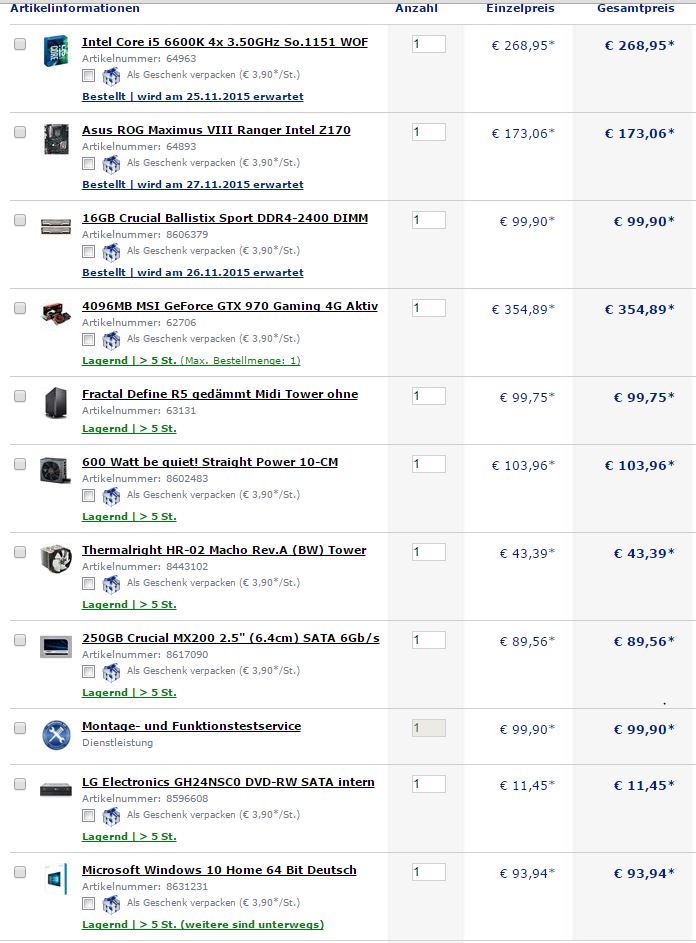The height and width of the screenshot is (943, 696).
Task: Click the Intel Core i5 processor thumbnail
Action: (55, 51)
